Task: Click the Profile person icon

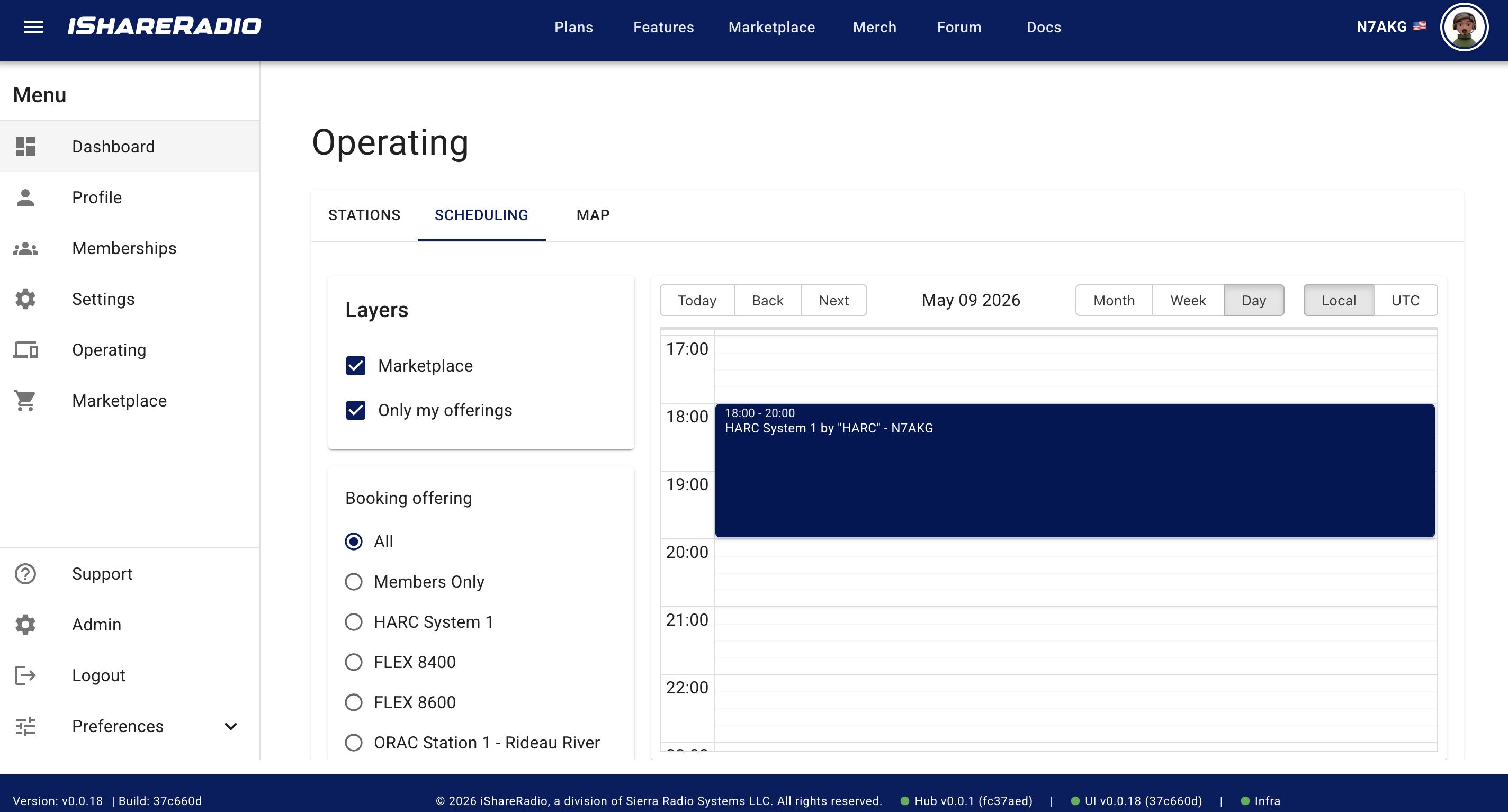Action: (25, 197)
